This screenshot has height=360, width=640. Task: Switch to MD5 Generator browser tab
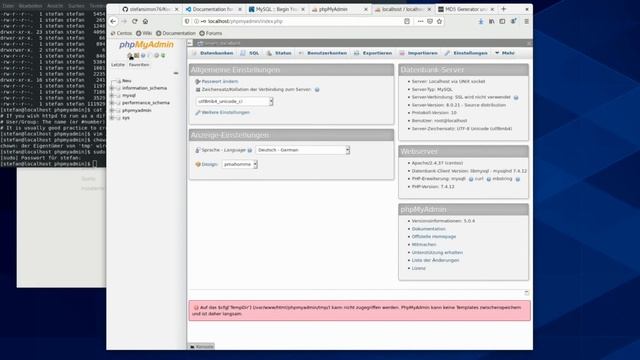[466, 9]
